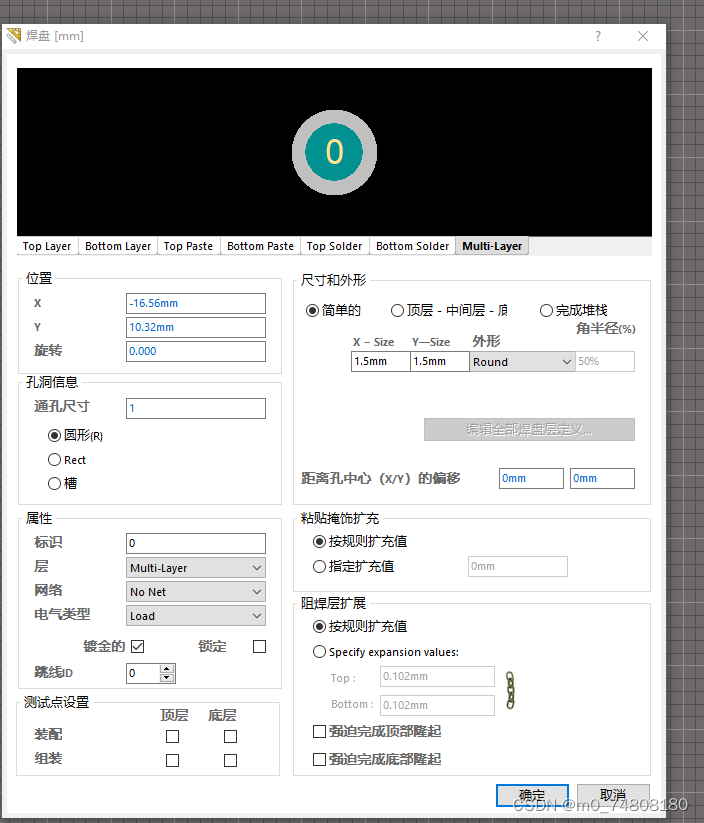Select 圆形(R) hole shape

point(76,435)
